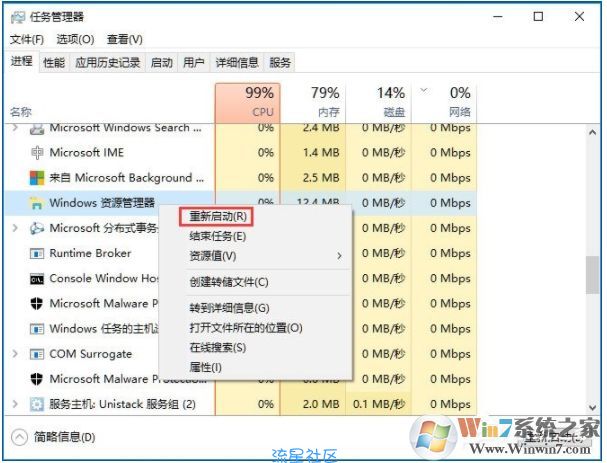Open the 选项(O) menu
Image resolution: width=607 pixels, height=463 pixels.
75,39
